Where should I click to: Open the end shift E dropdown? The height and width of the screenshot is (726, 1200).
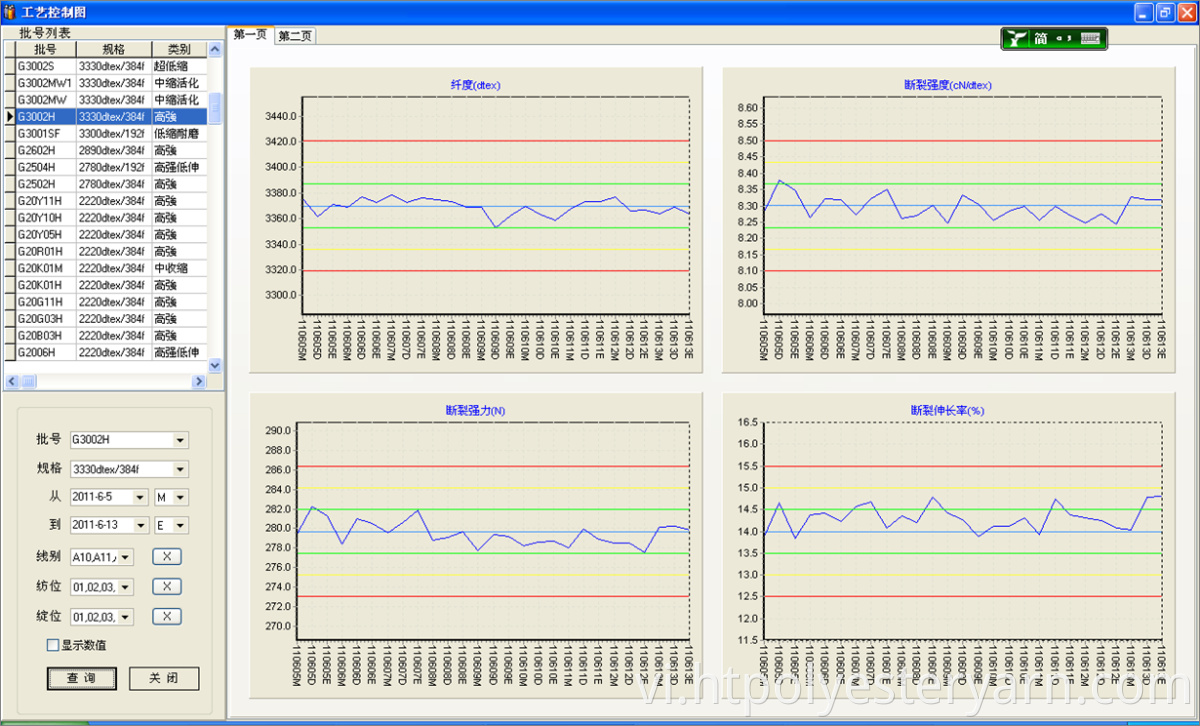[180, 525]
